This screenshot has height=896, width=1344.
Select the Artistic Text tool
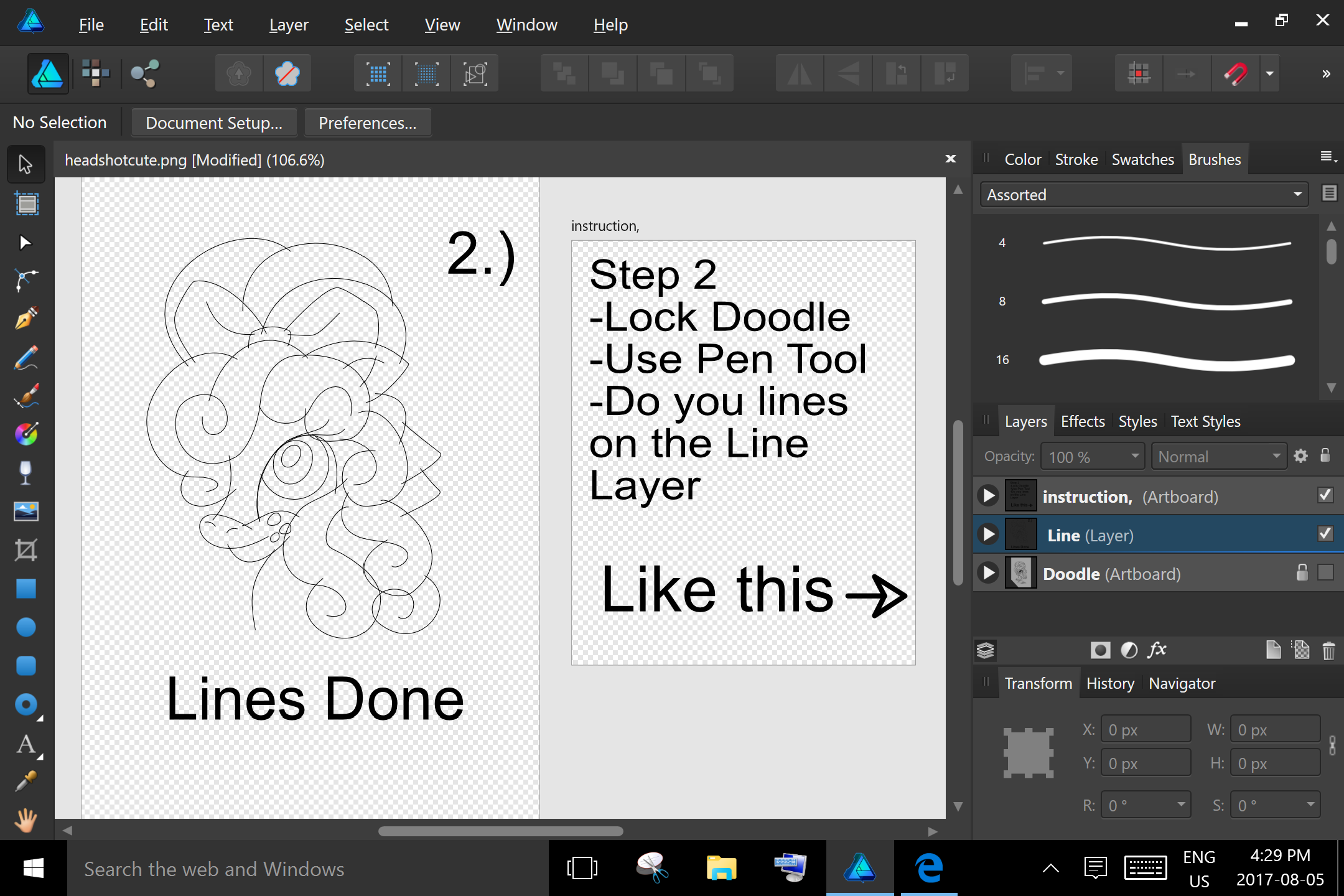[26, 745]
